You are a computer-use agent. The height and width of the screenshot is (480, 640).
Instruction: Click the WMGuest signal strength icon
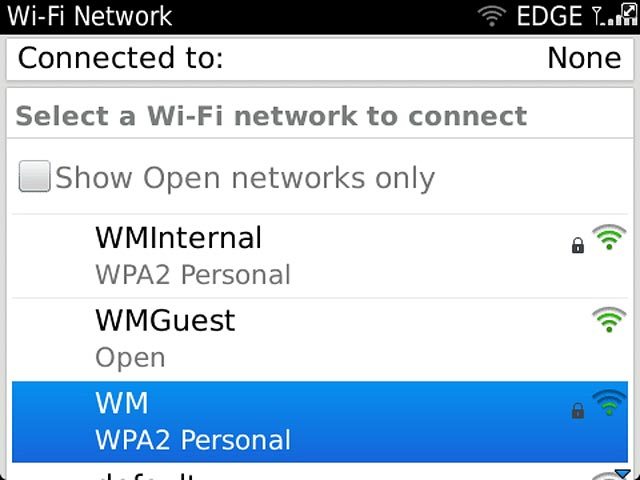click(609, 320)
